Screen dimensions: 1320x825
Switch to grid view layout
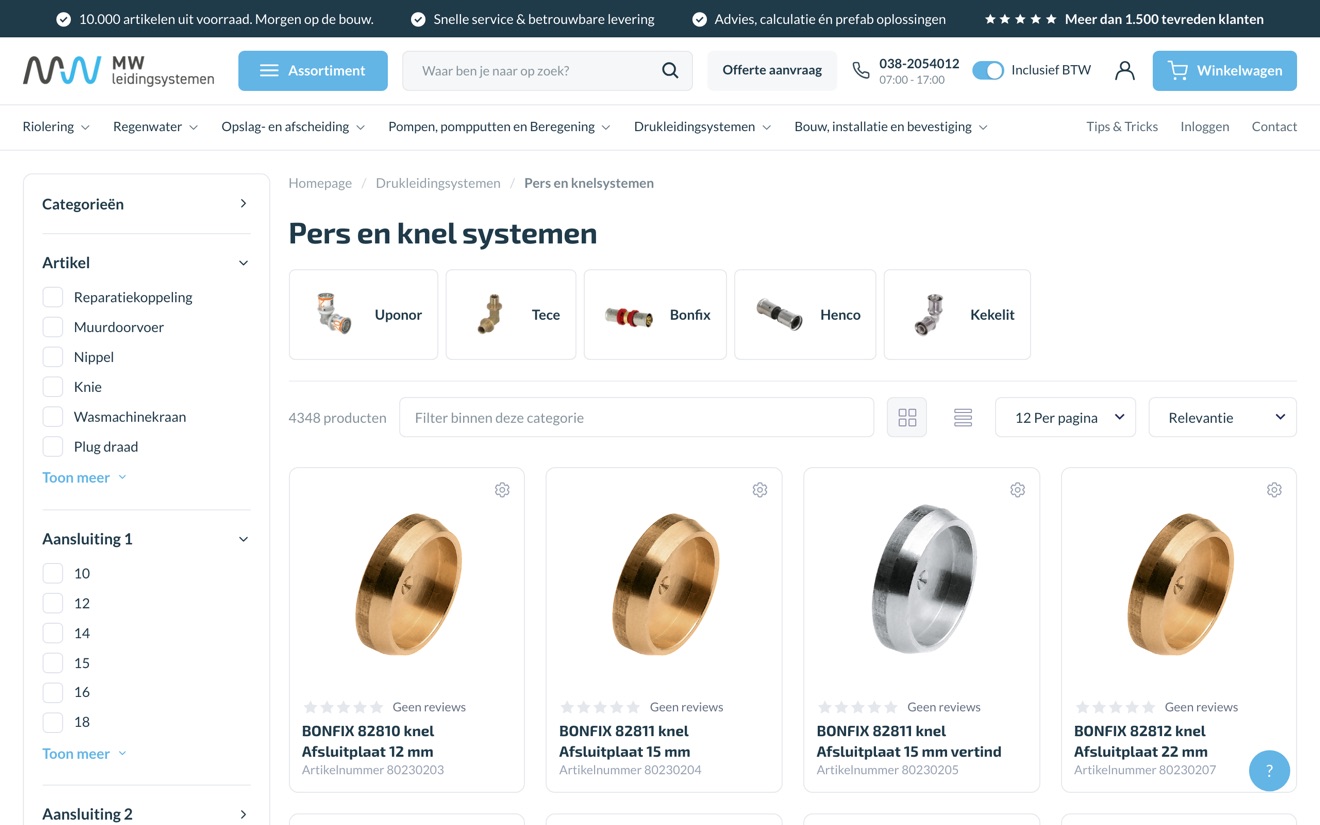907,417
